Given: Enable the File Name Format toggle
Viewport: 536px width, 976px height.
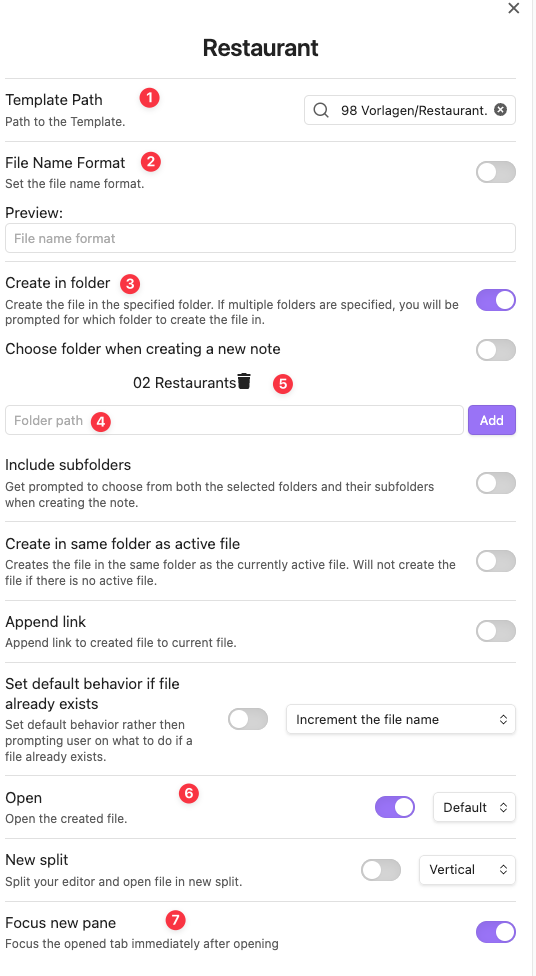Looking at the screenshot, I should pyautogui.click(x=496, y=172).
